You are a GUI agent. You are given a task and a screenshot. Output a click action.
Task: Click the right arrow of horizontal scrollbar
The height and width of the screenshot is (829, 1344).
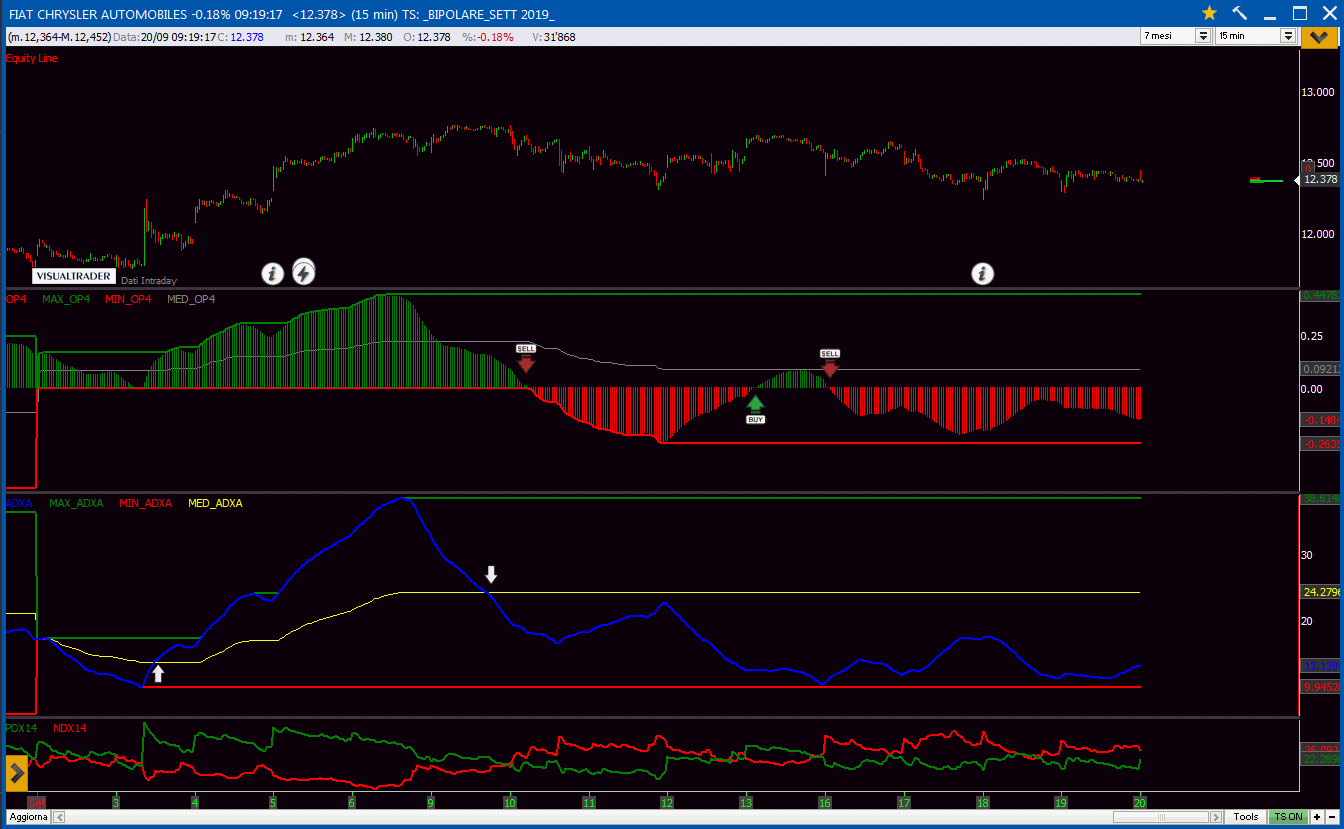pyautogui.click(x=1218, y=817)
